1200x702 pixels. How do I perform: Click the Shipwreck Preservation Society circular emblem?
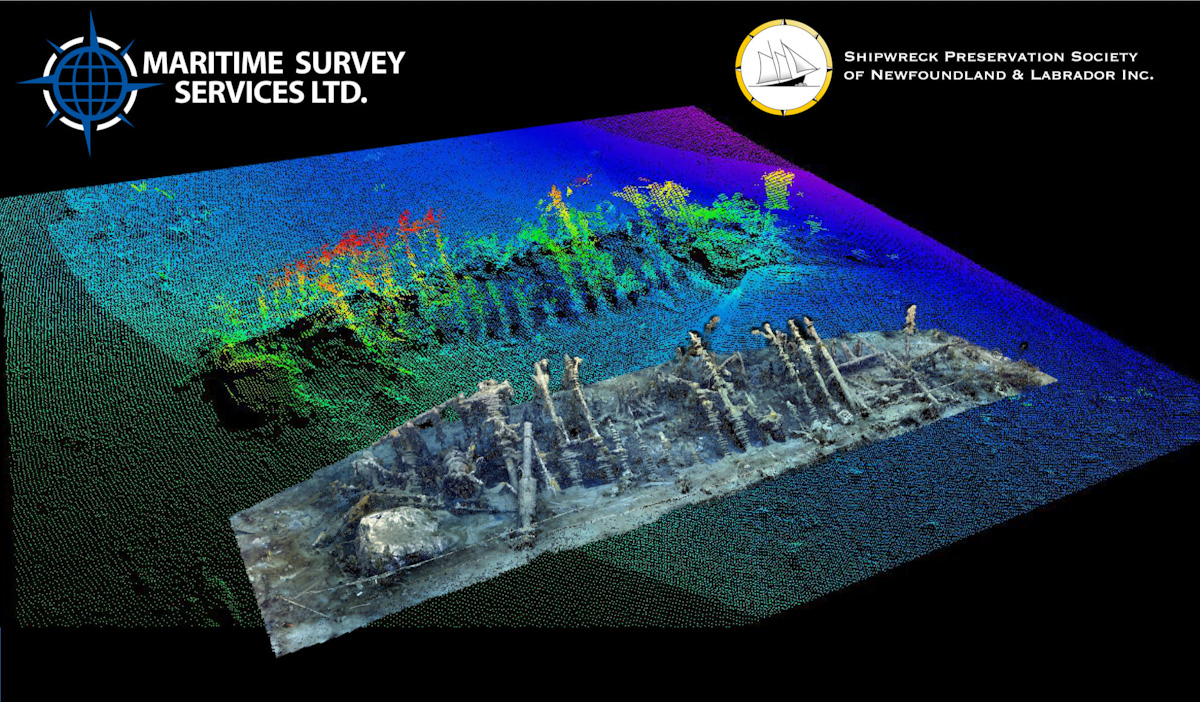click(x=783, y=62)
